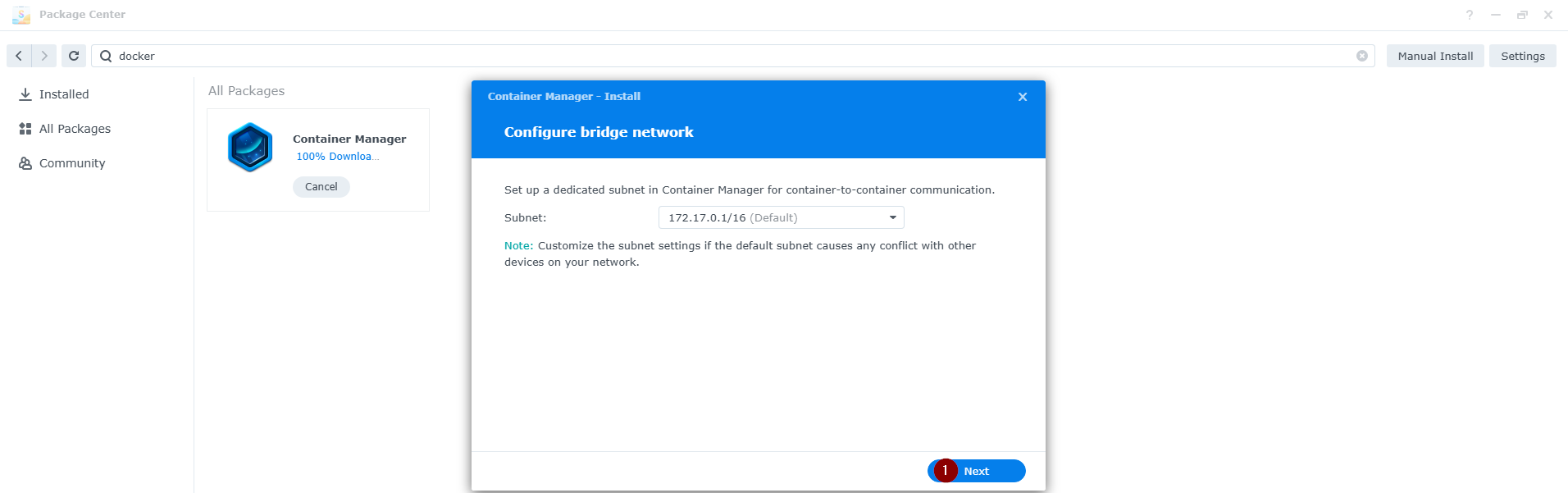Click the Package Center app icon

coord(21,15)
